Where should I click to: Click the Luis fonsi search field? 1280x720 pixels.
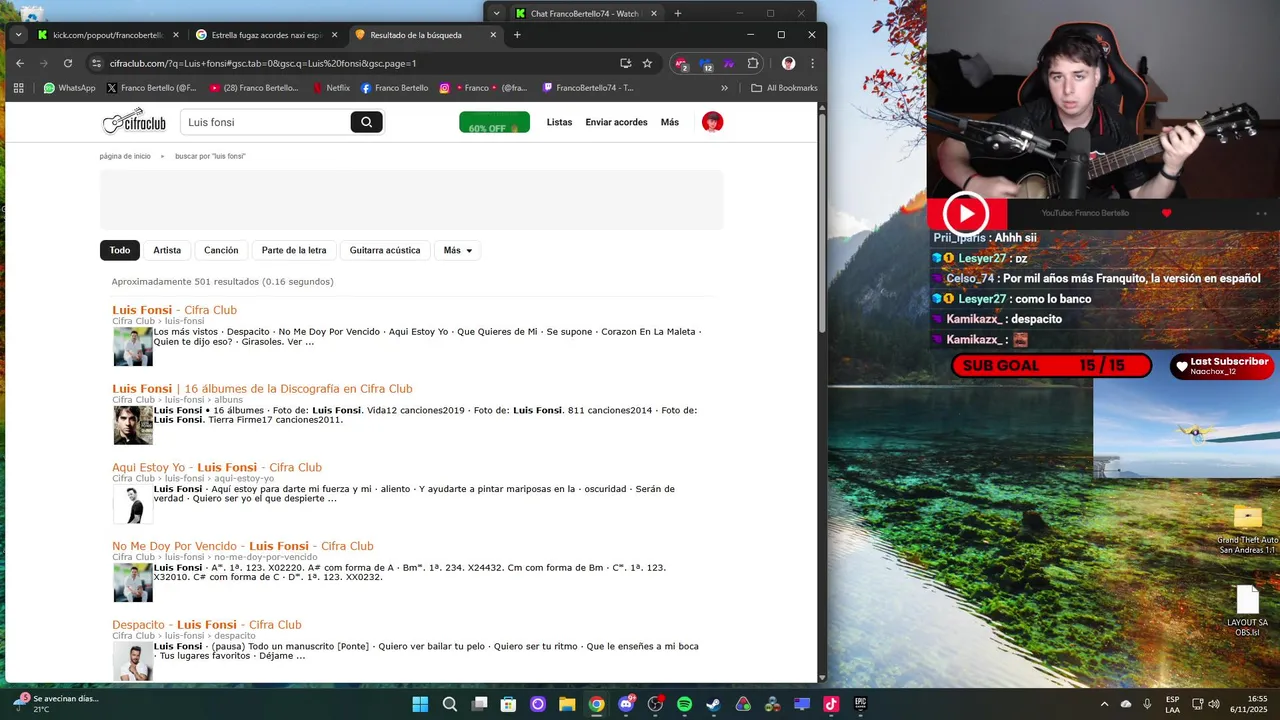pyautogui.click(x=265, y=122)
